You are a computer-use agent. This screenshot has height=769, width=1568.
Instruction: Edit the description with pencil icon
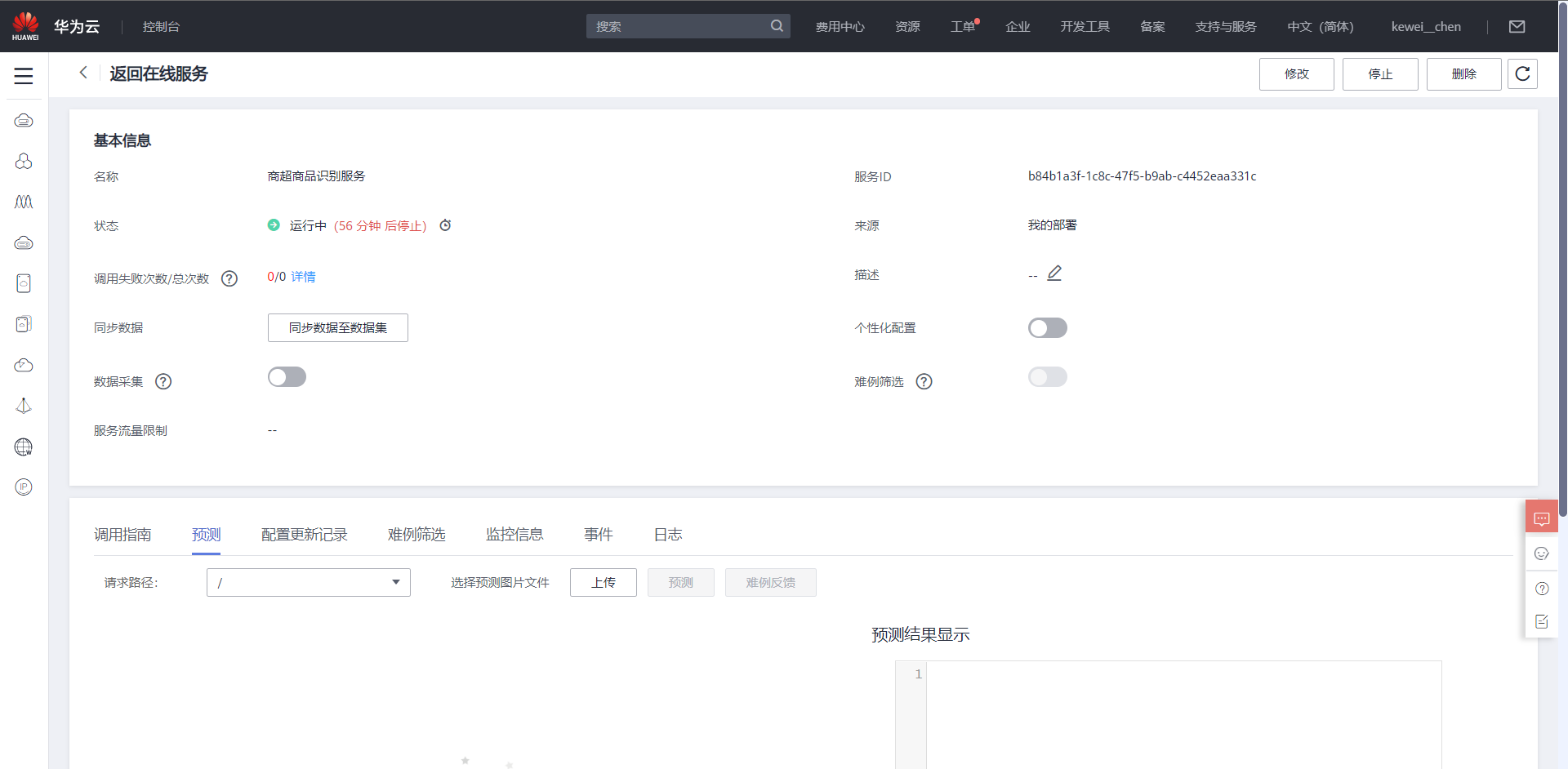[x=1054, y=273]
